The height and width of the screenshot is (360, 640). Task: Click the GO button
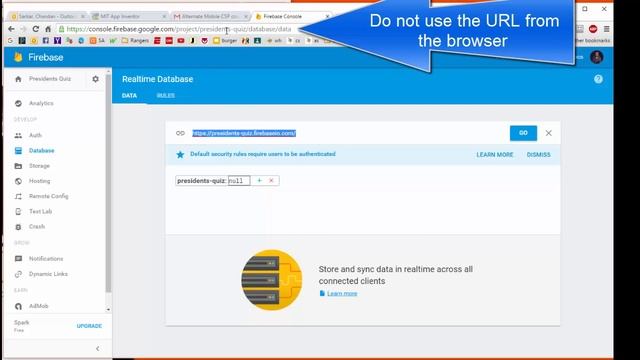[x=523, y=133]
